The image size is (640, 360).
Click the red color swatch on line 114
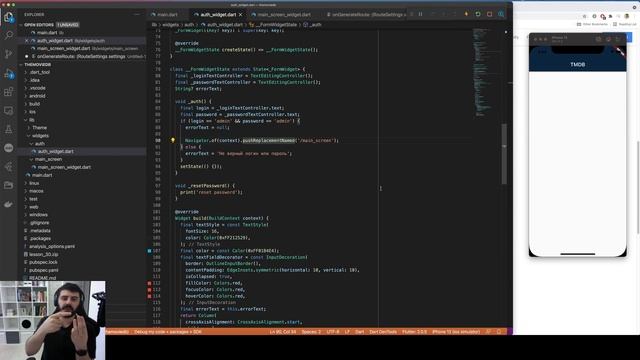[x=149, y=296]
